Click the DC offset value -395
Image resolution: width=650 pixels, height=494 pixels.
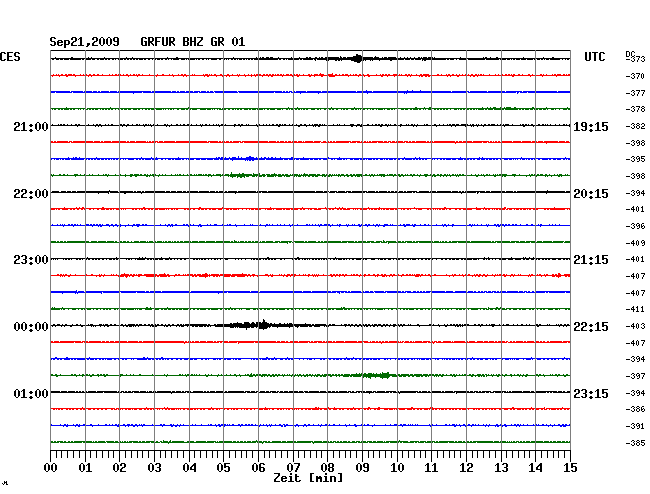(635, 159)
